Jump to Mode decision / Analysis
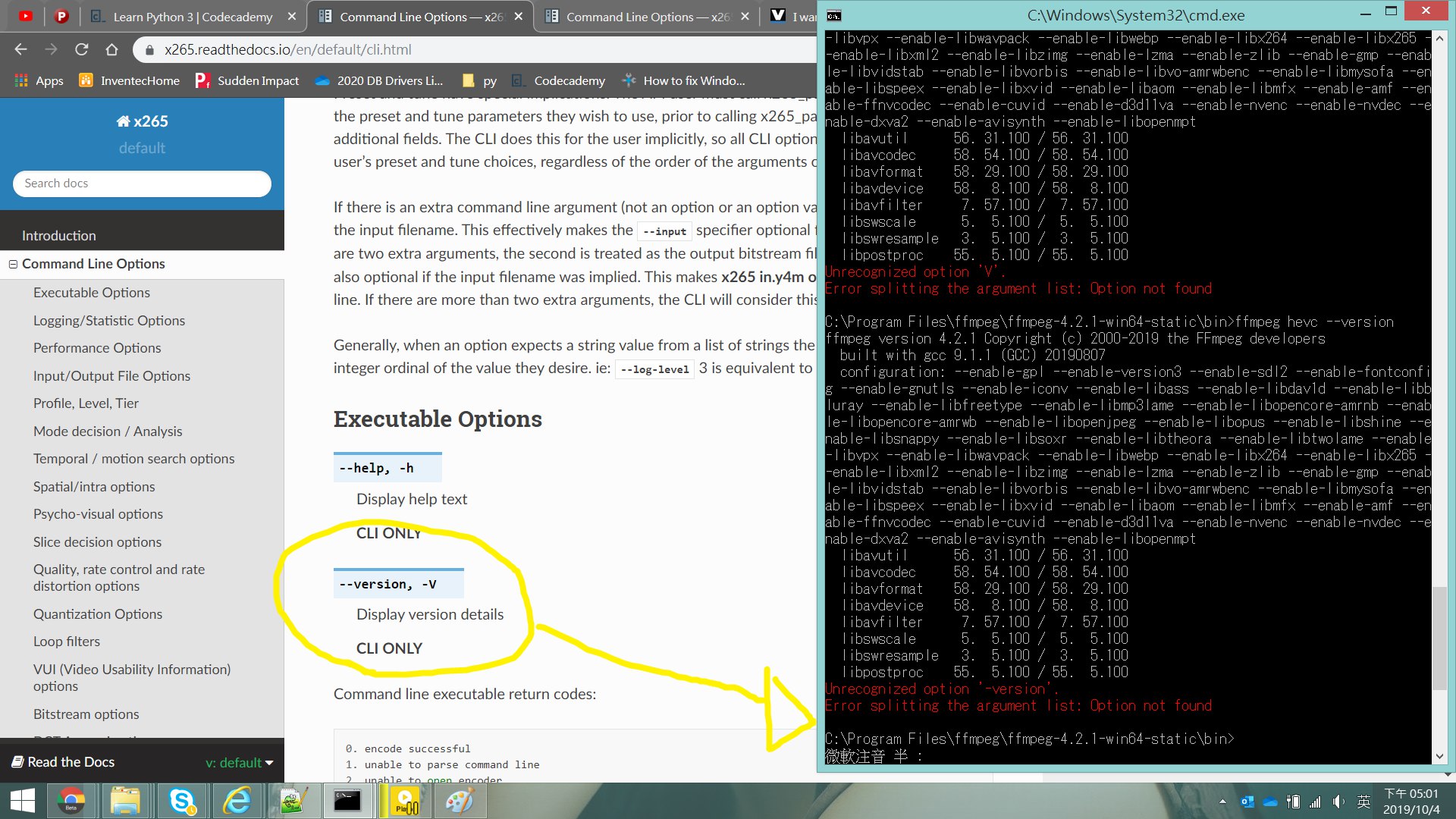The height and width of the screenshot is (819, 1456). pos(108,431)
